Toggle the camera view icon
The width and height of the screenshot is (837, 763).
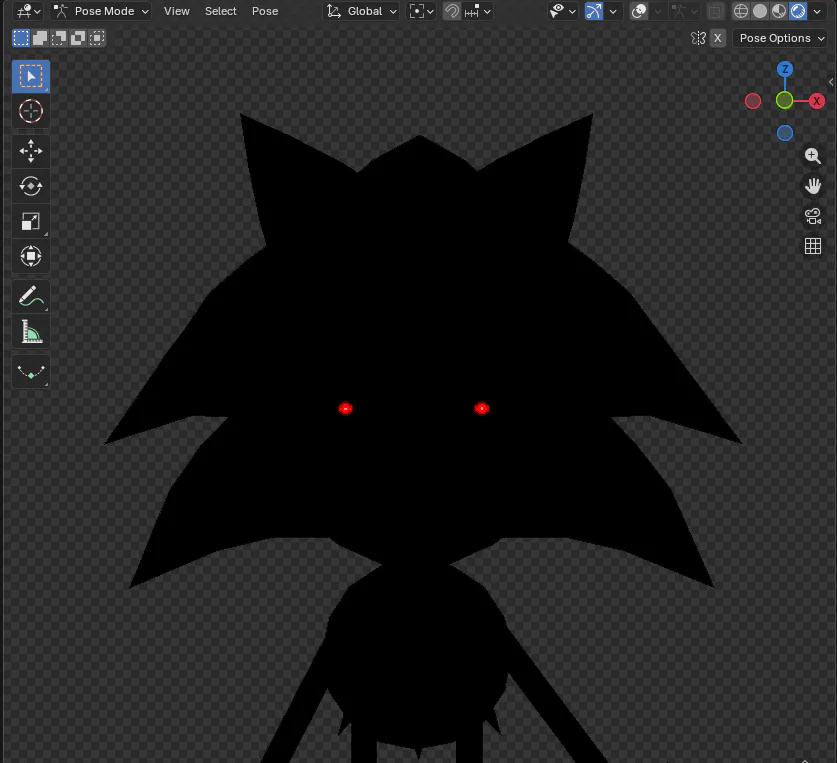pos(812,216)
